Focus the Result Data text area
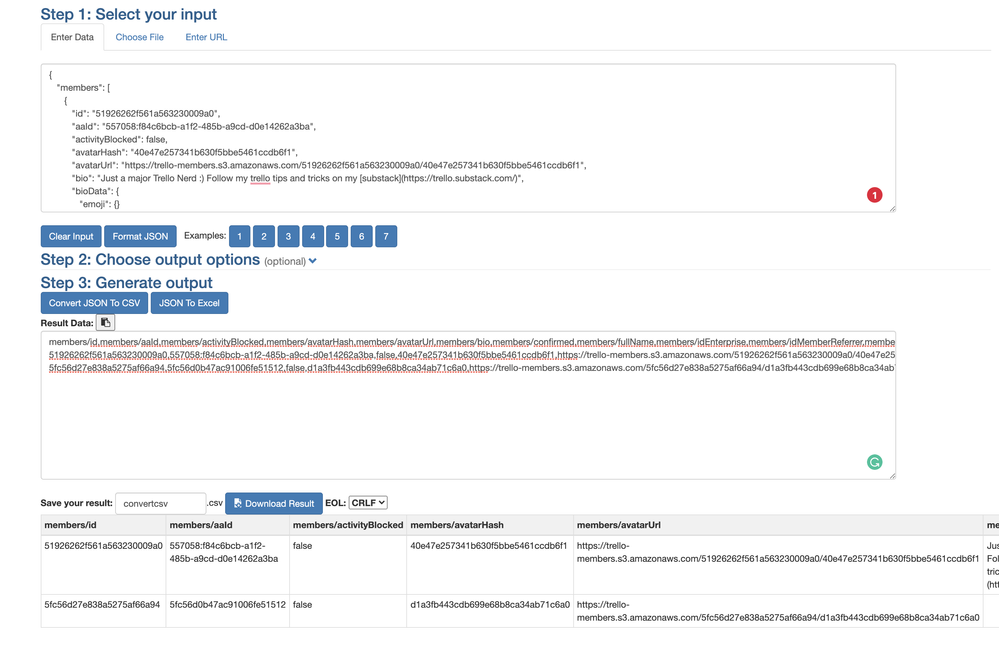This screenshot has width=999, height=657. pos(468,405)
